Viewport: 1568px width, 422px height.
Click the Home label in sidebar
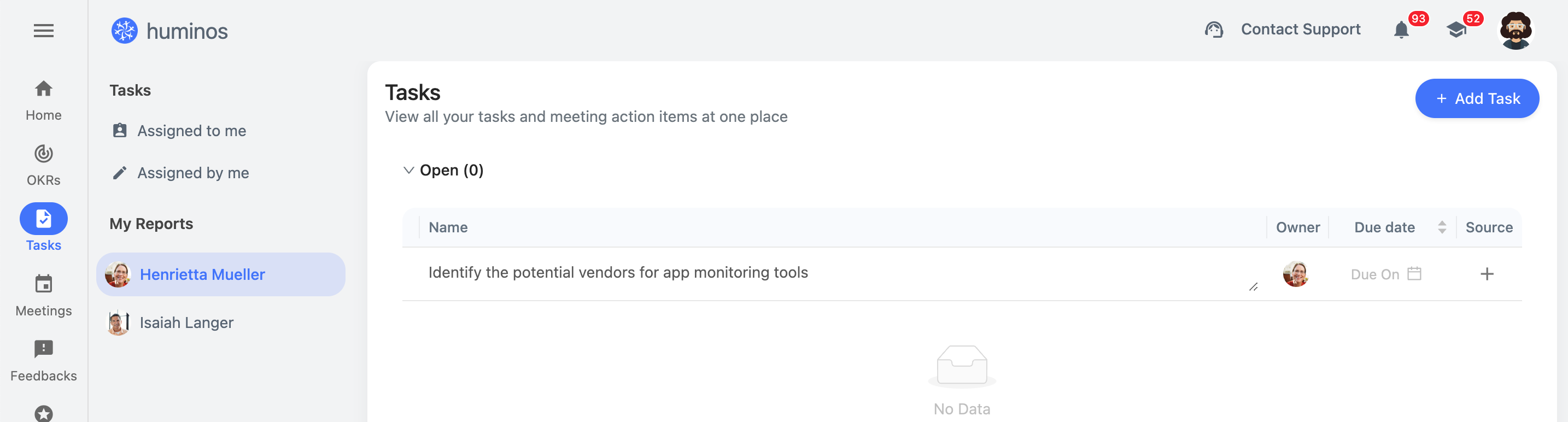[x=43, y=115]
